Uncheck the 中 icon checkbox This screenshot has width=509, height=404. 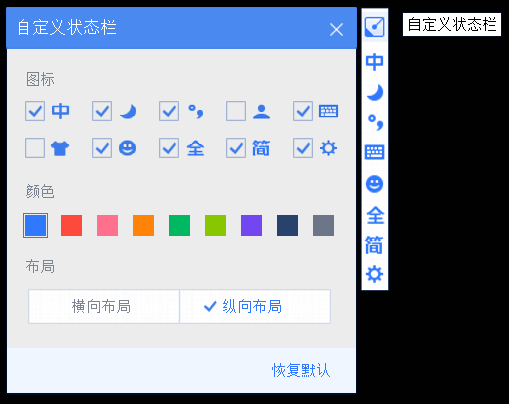pyautogui.click(x=35, y=111)
